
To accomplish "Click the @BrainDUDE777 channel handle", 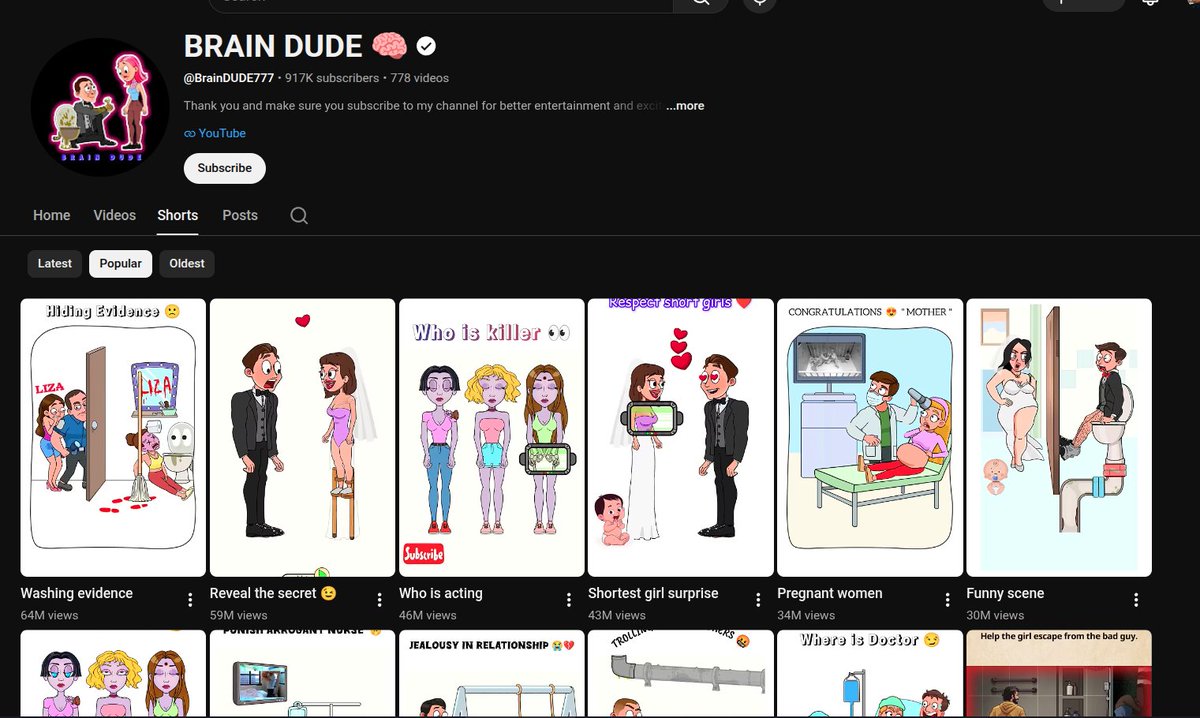I will pos(229,78).
